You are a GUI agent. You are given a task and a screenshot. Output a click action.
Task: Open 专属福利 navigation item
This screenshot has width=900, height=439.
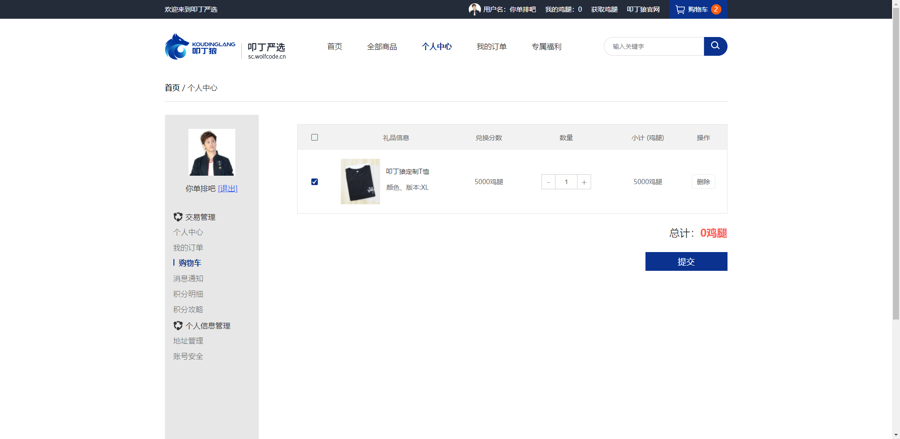point(546,47)
